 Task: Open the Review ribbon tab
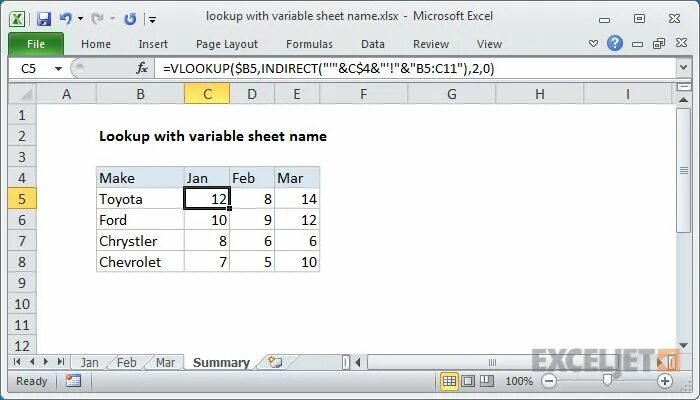[431, 44]
